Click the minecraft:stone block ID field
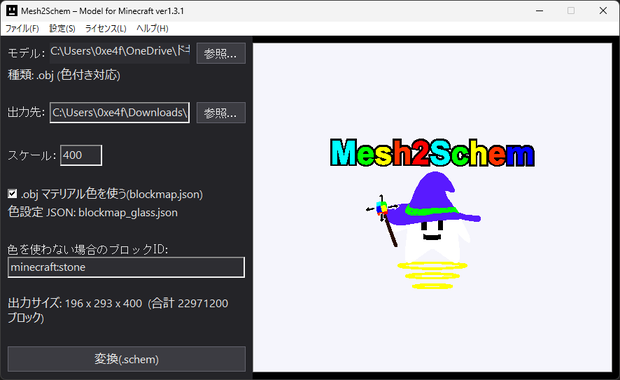The width and height of the screenshot is (620, 380). (x=126, y=267)
